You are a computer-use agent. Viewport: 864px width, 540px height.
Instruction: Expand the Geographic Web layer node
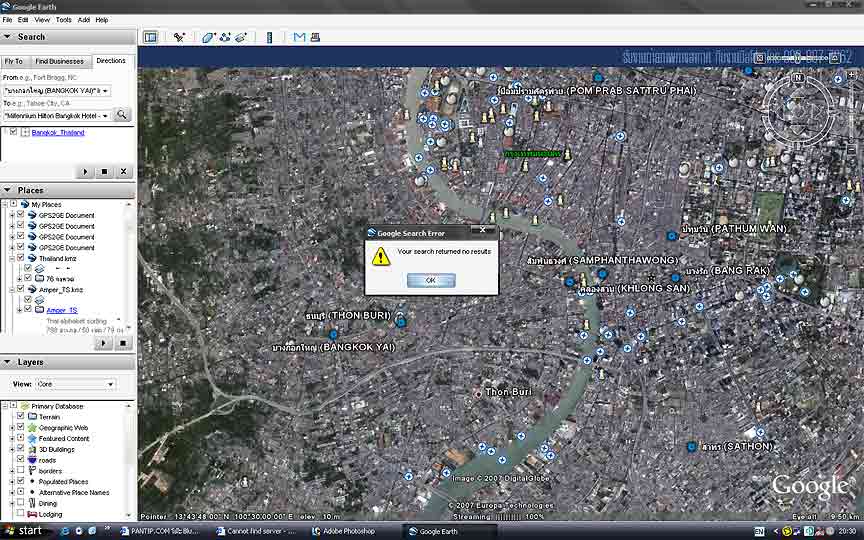tap(12, 427)
